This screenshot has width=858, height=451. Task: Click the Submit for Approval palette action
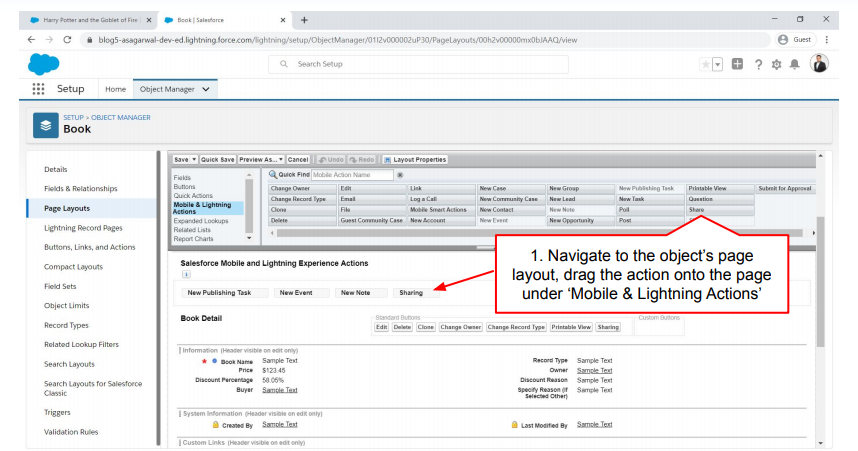[785, 189]
